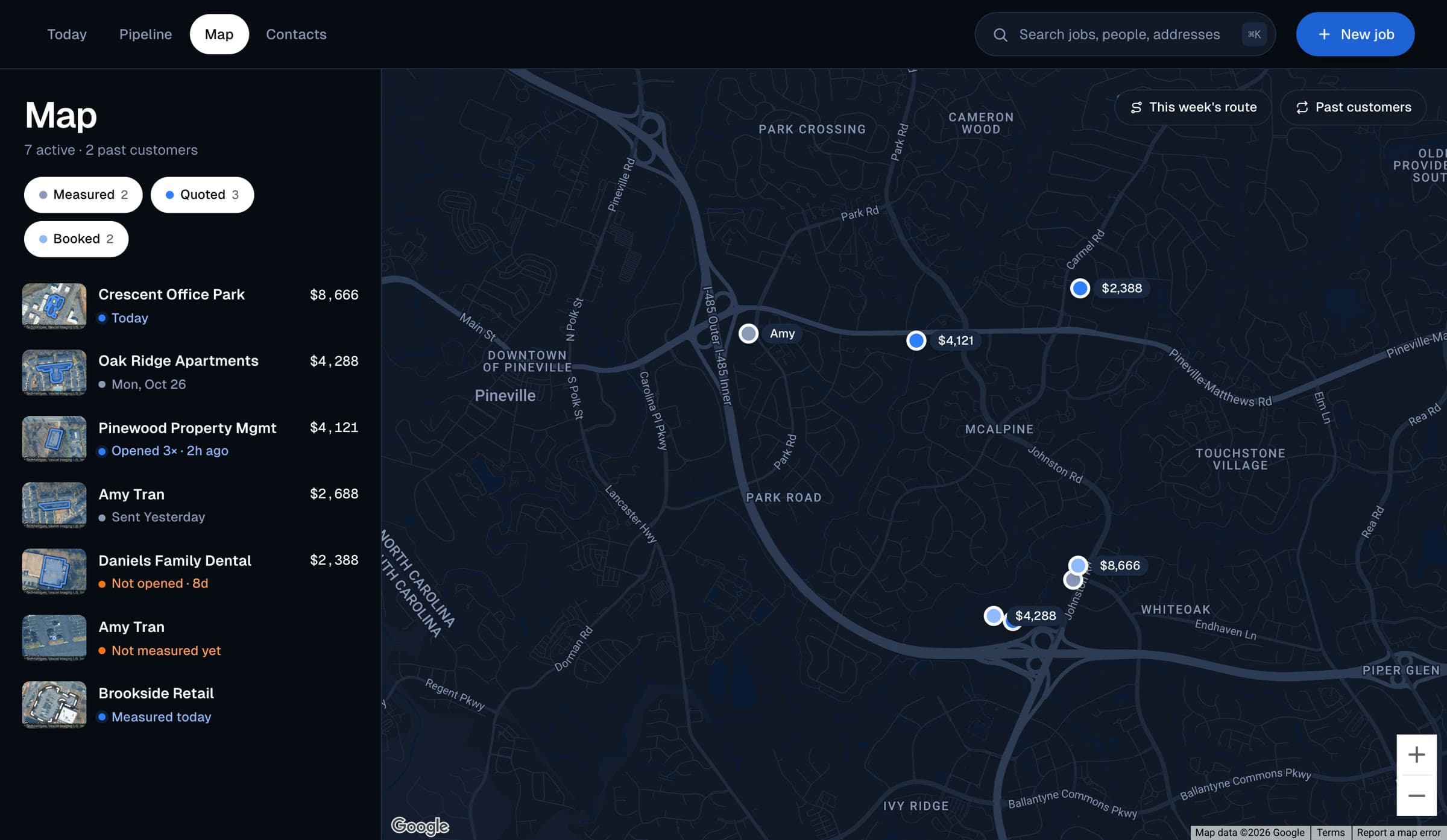The width and height of the screenshot is (1447, 840).
Task: Click the Brookside Retail job title
Action: (156, 693)
